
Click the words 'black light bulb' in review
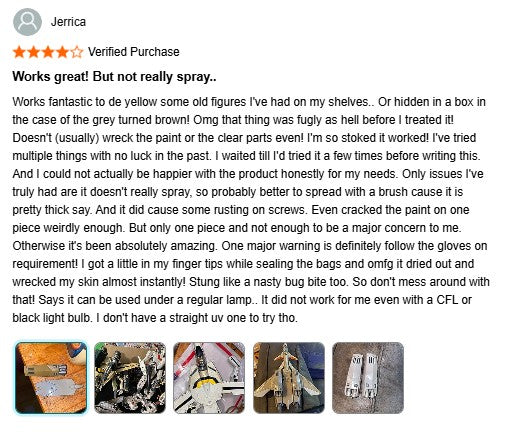click(x=51, y=318)
